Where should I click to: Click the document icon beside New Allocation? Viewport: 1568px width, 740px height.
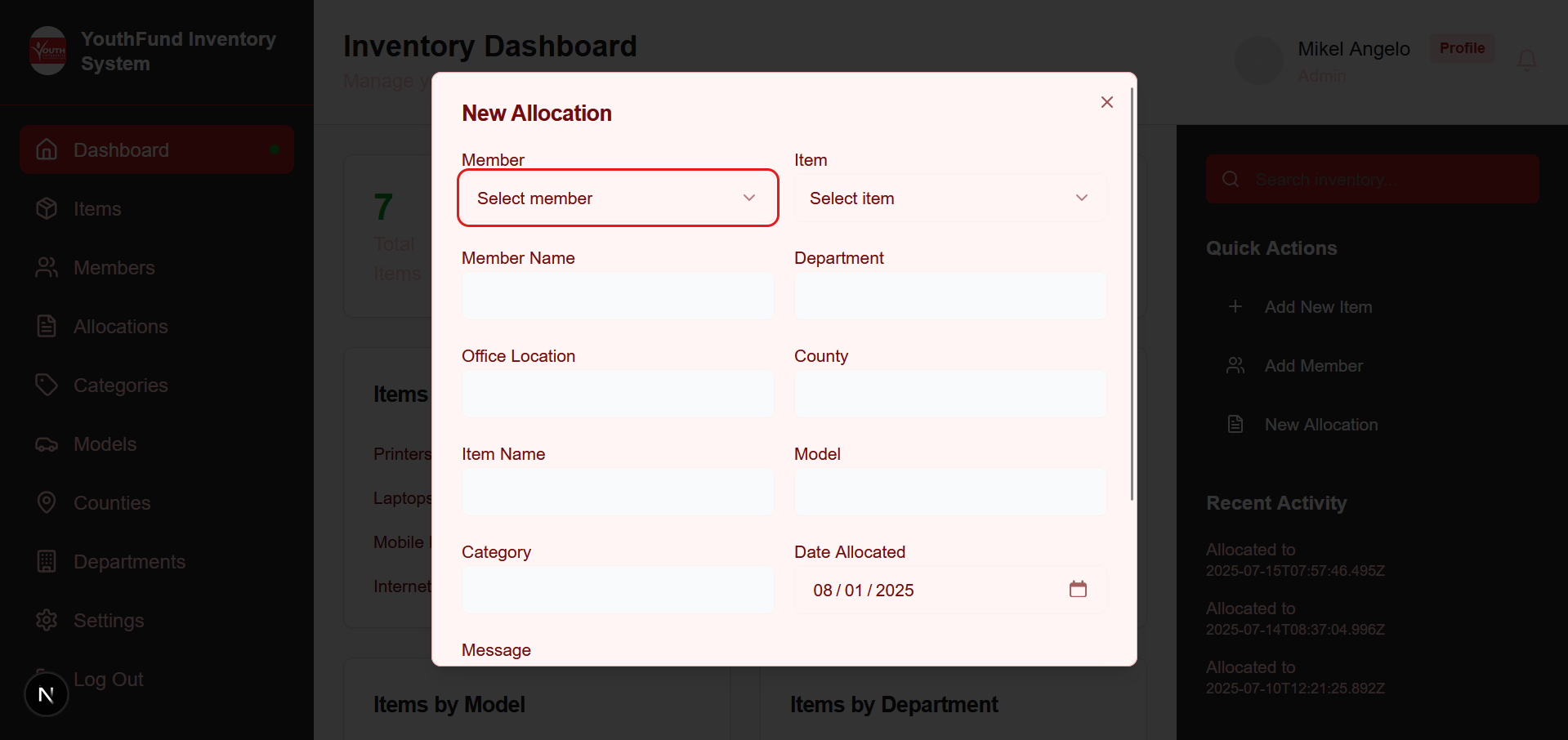pyautogui.click(x=1235, y=424)
